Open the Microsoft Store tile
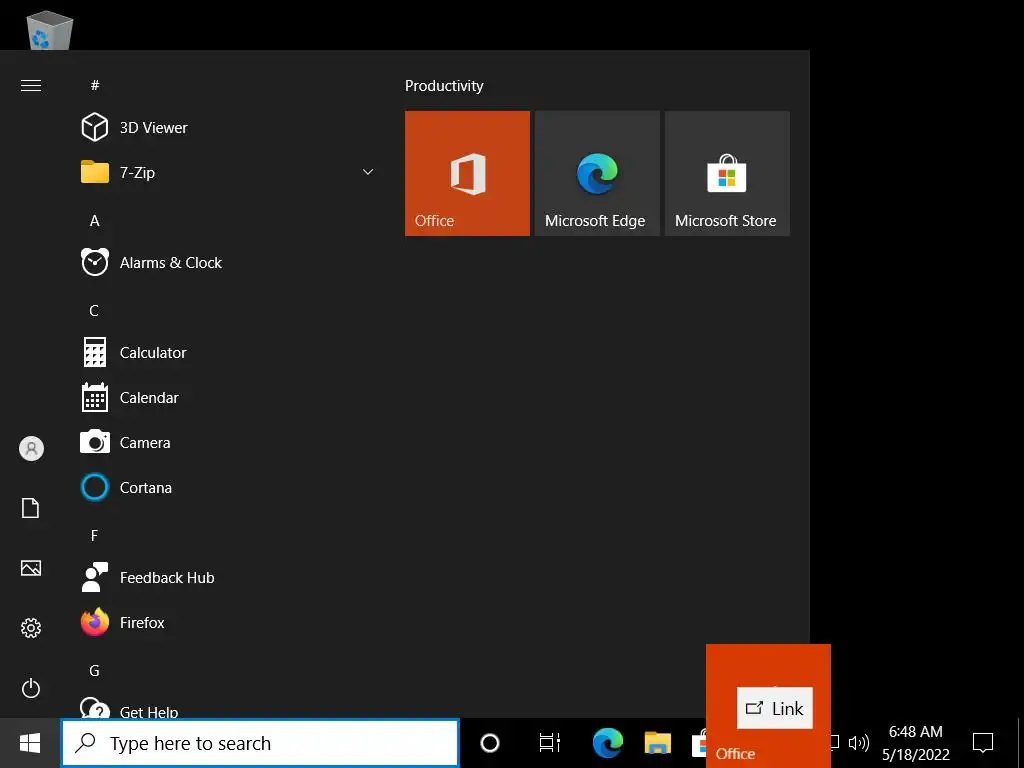This screenshot has width=1024, height=768. (727, 173)
